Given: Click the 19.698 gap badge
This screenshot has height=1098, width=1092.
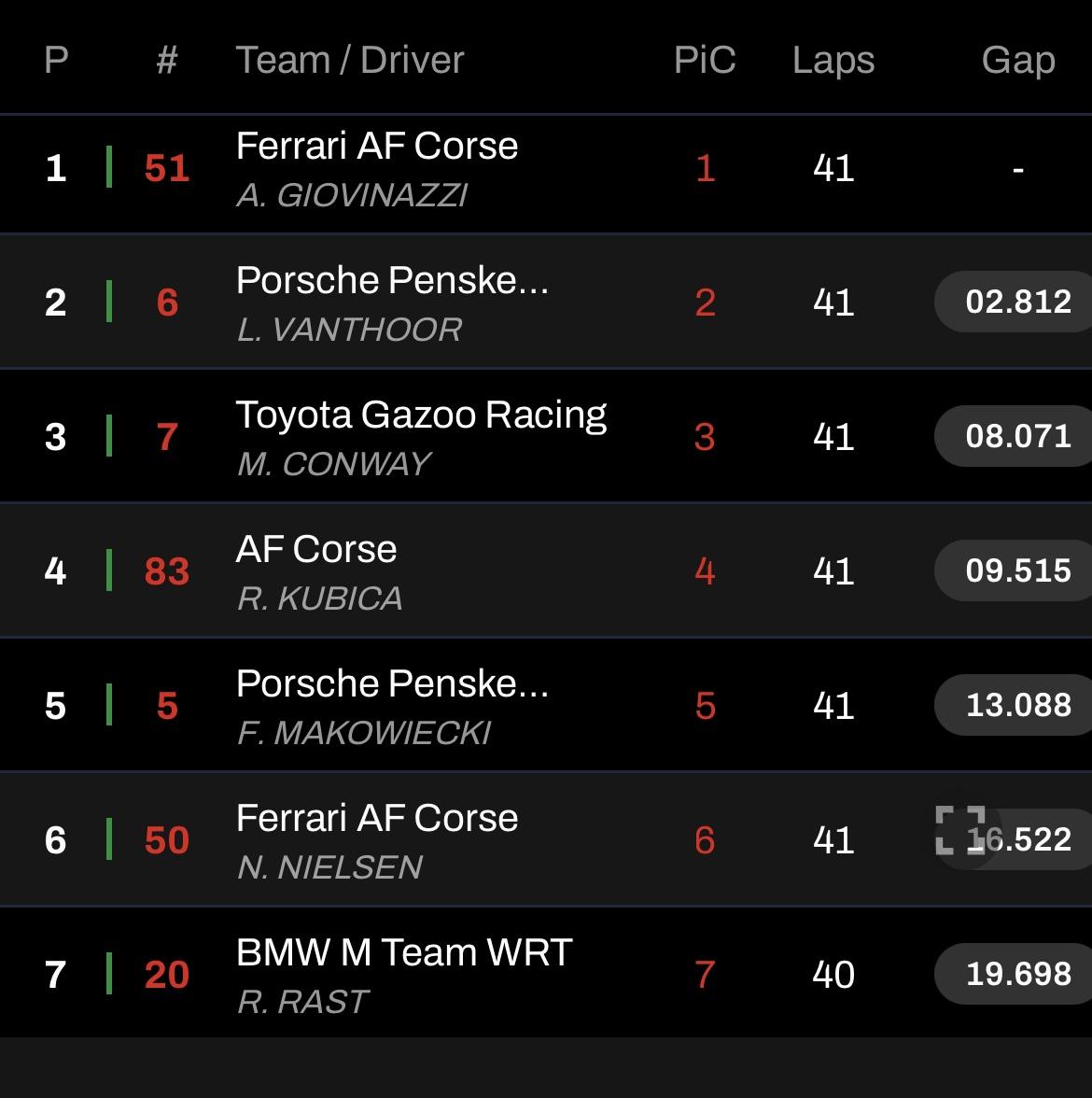Looking at the screenshot, I should click(x=1015, y=974).
